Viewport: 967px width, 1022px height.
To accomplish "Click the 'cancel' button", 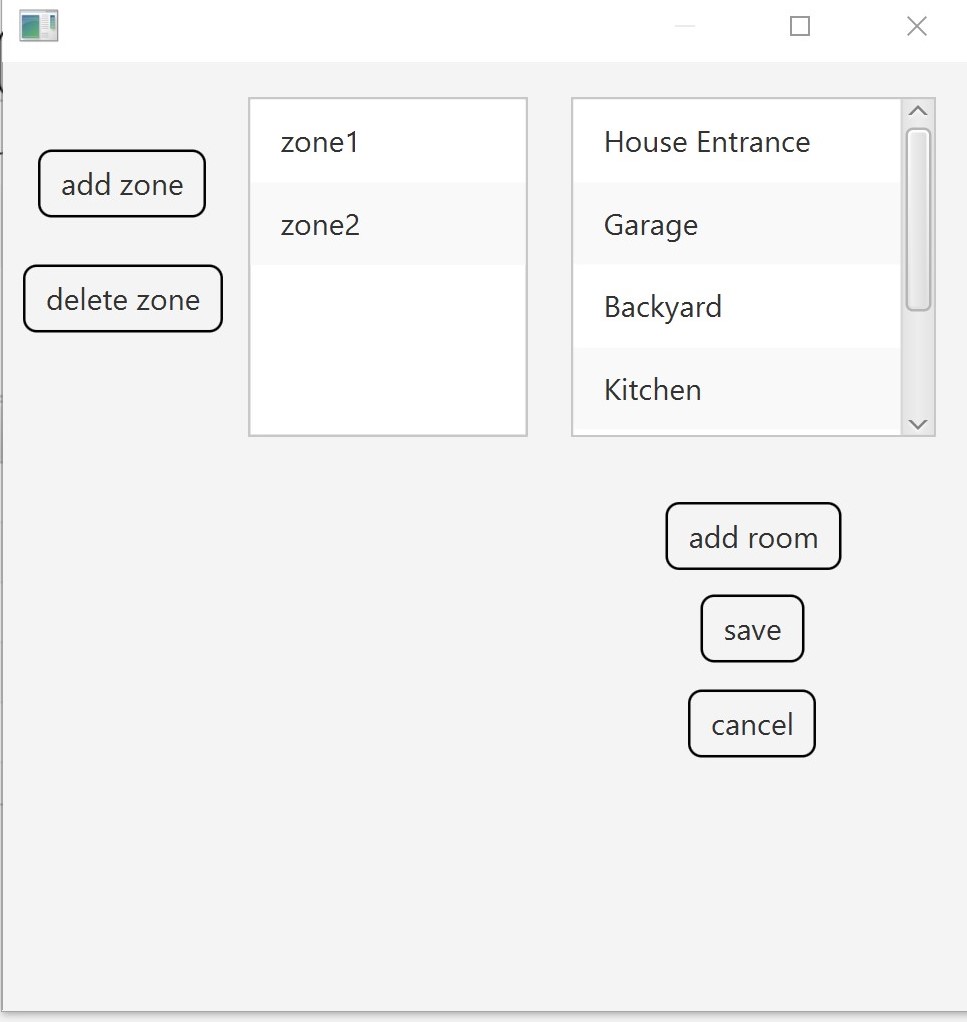I will coord(751,723).
